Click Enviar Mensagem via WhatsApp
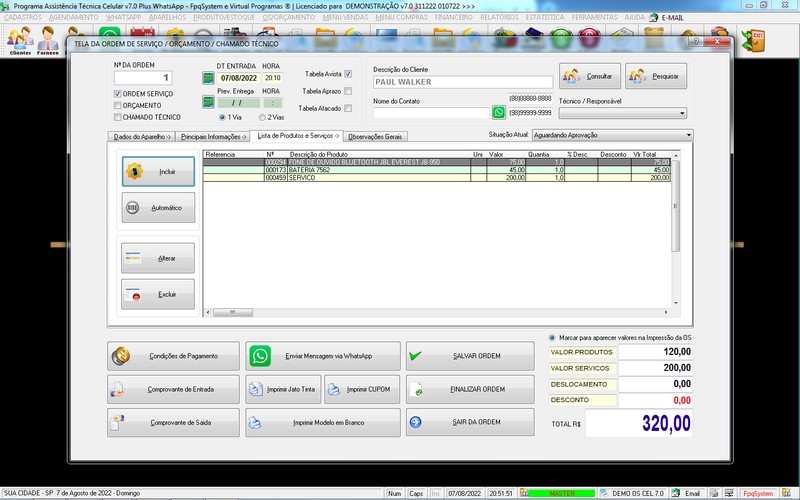800x500 pixels. click(323, 356)
